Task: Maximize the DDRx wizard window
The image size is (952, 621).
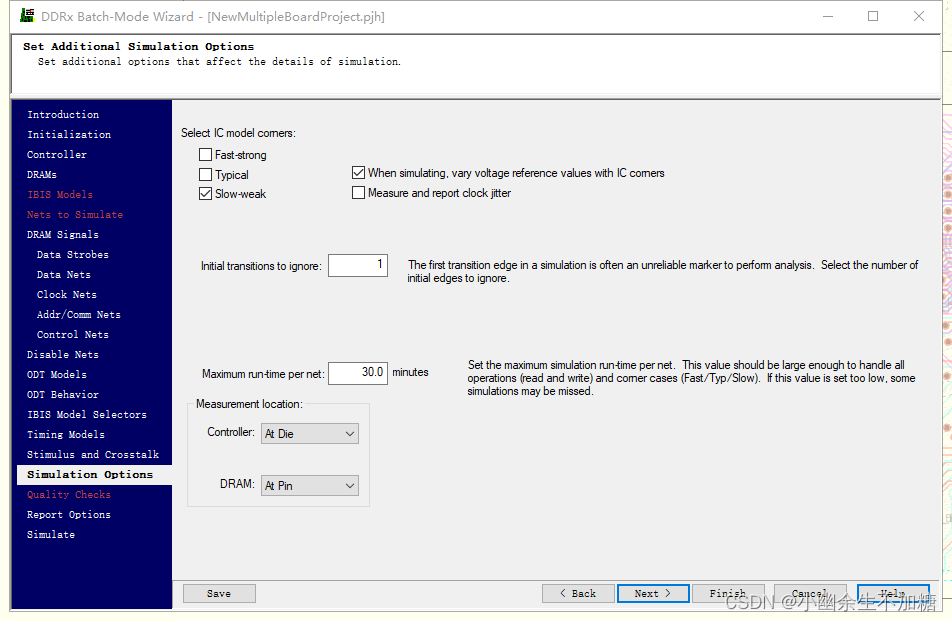Action: tap(873, 16)
